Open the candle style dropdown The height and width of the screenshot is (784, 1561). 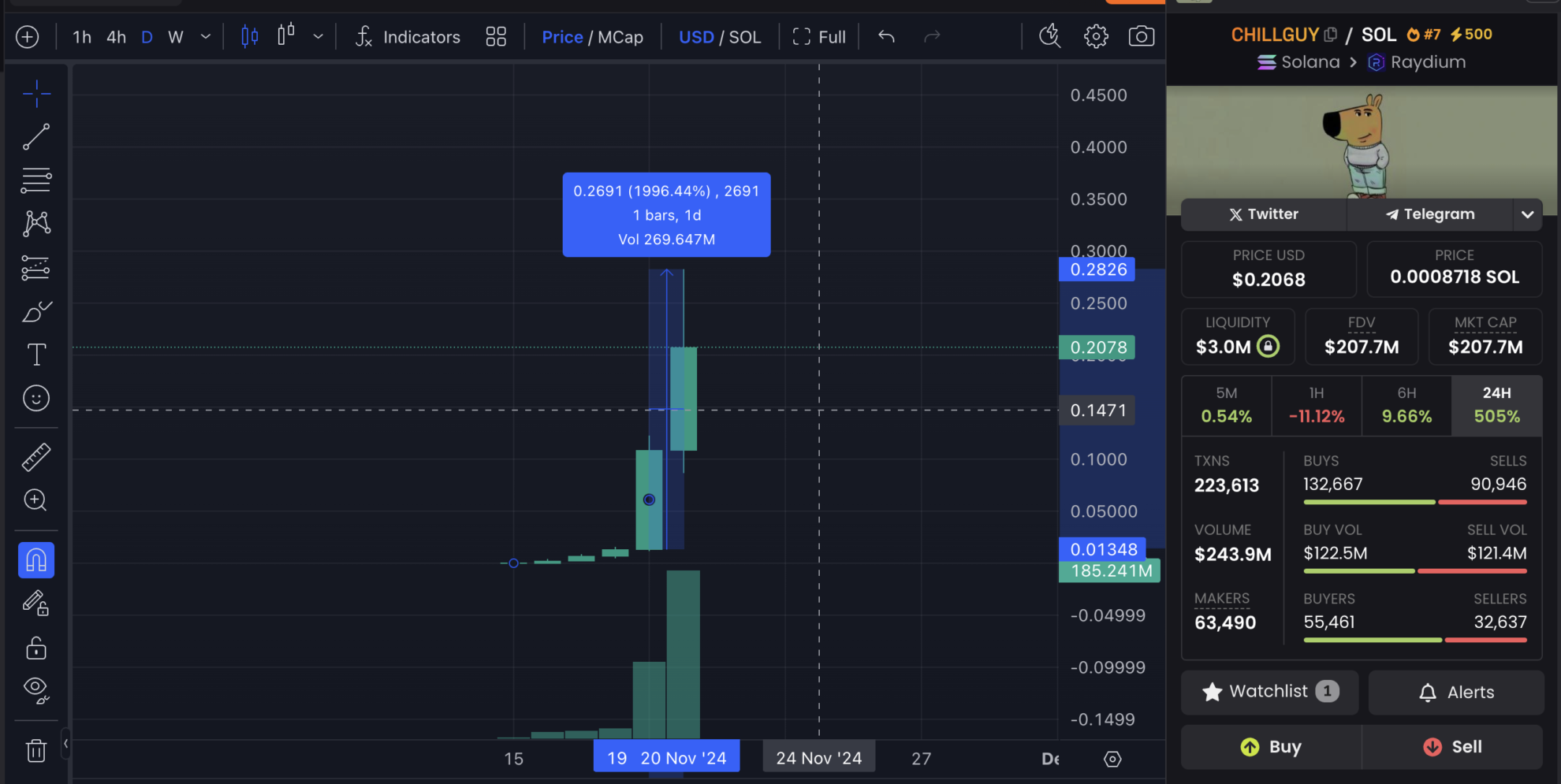tap(319, 36)
